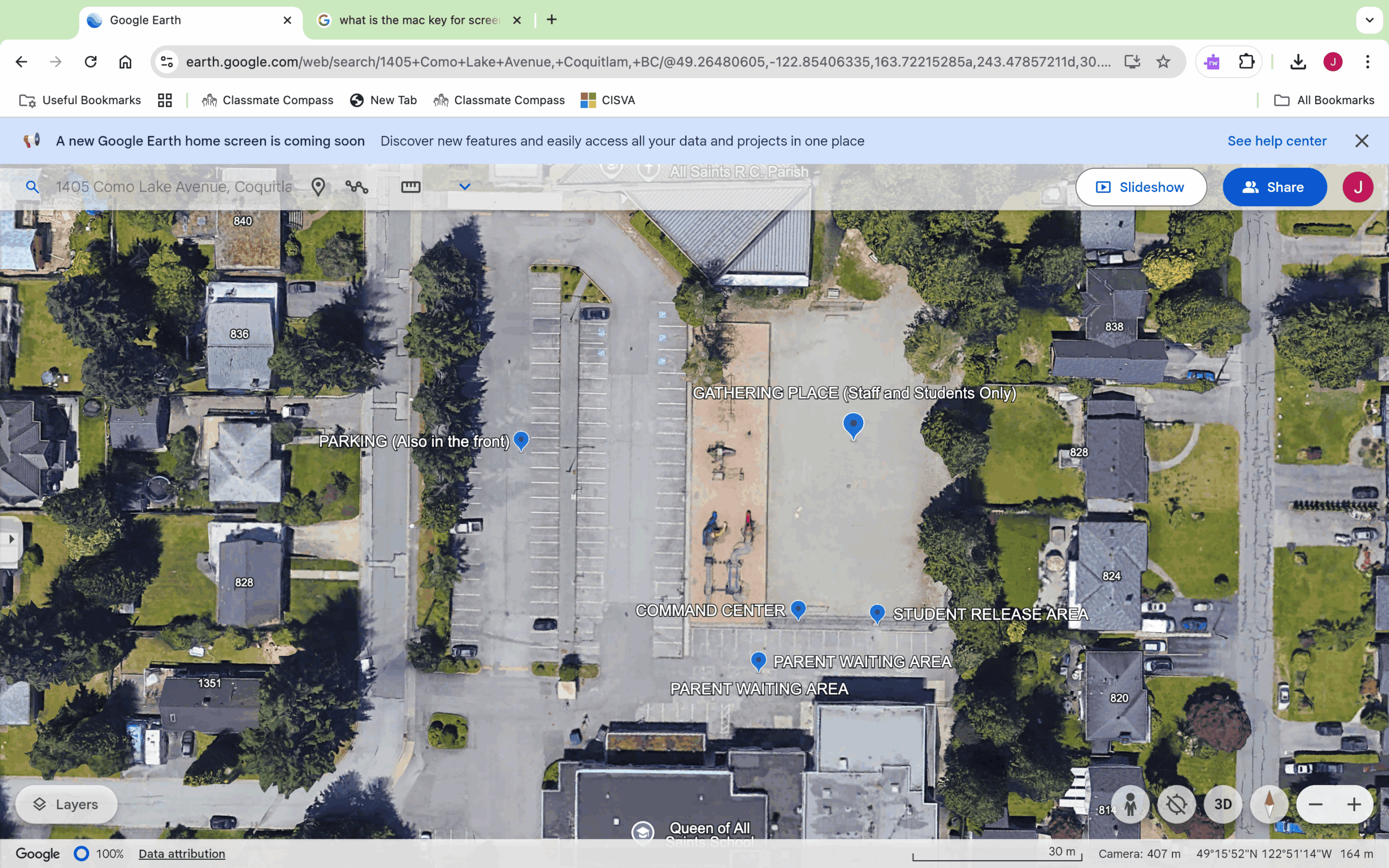Screen dimensions: 1389x868
Task: Expand the toolbar dropdown chevron
Action: click(x=464, y=187)
